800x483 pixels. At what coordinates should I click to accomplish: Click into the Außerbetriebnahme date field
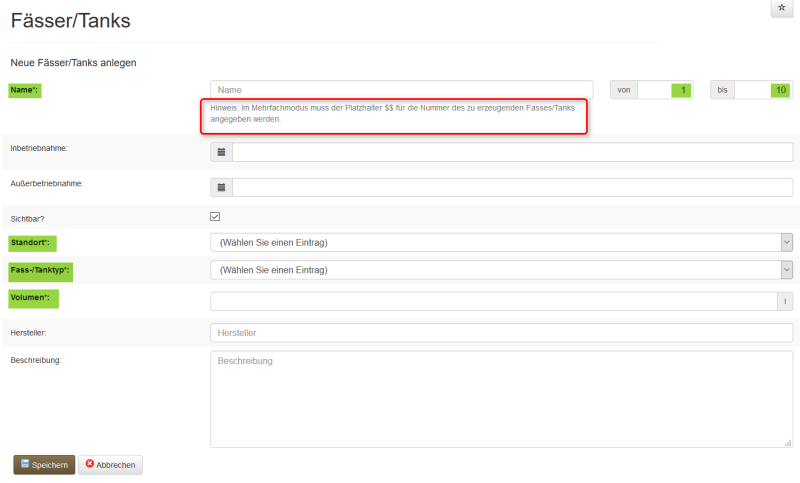click(x=512, y=187)
